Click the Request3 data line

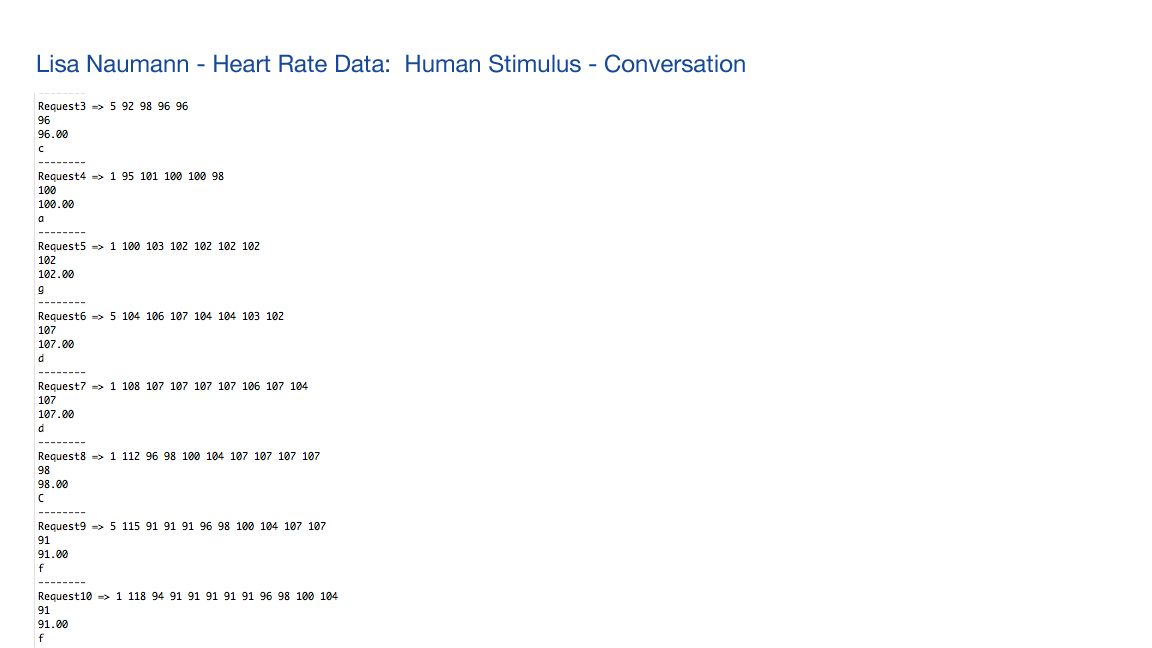pyautogui.click(x=113, y=106)
